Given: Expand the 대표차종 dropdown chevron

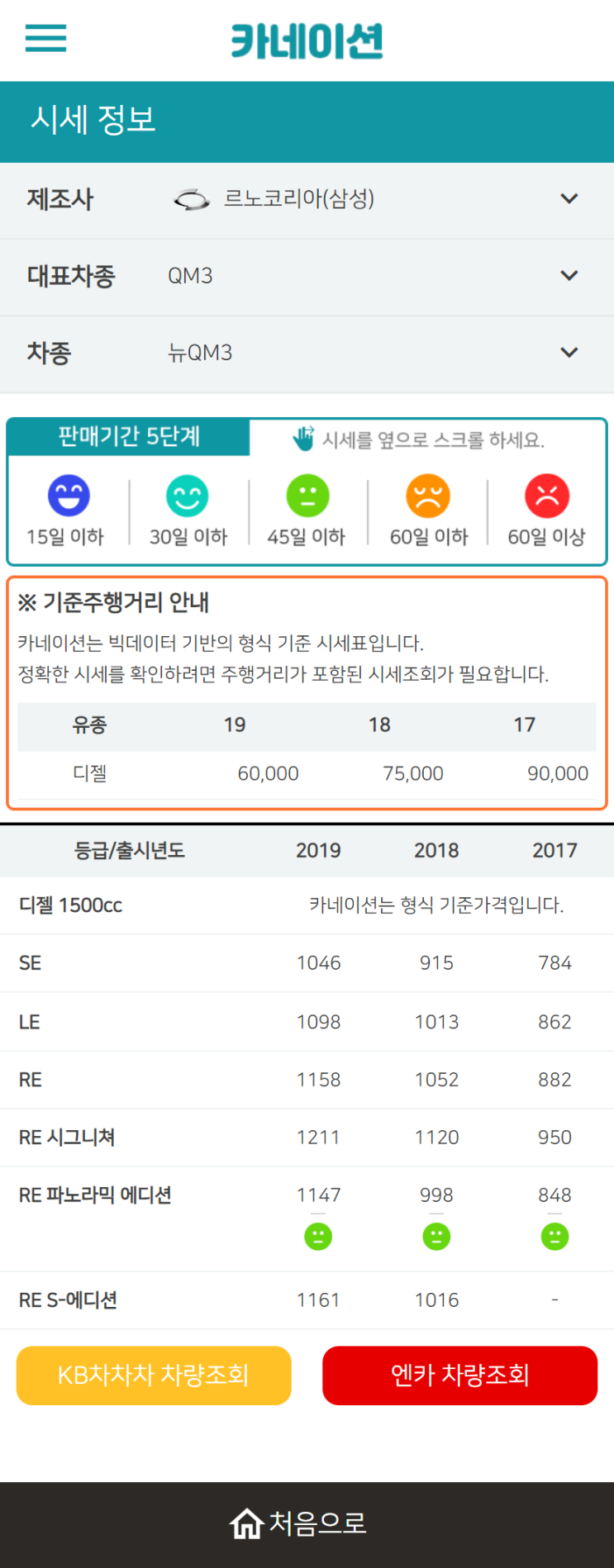Looking at the screenshot, I should coord(569,275).
